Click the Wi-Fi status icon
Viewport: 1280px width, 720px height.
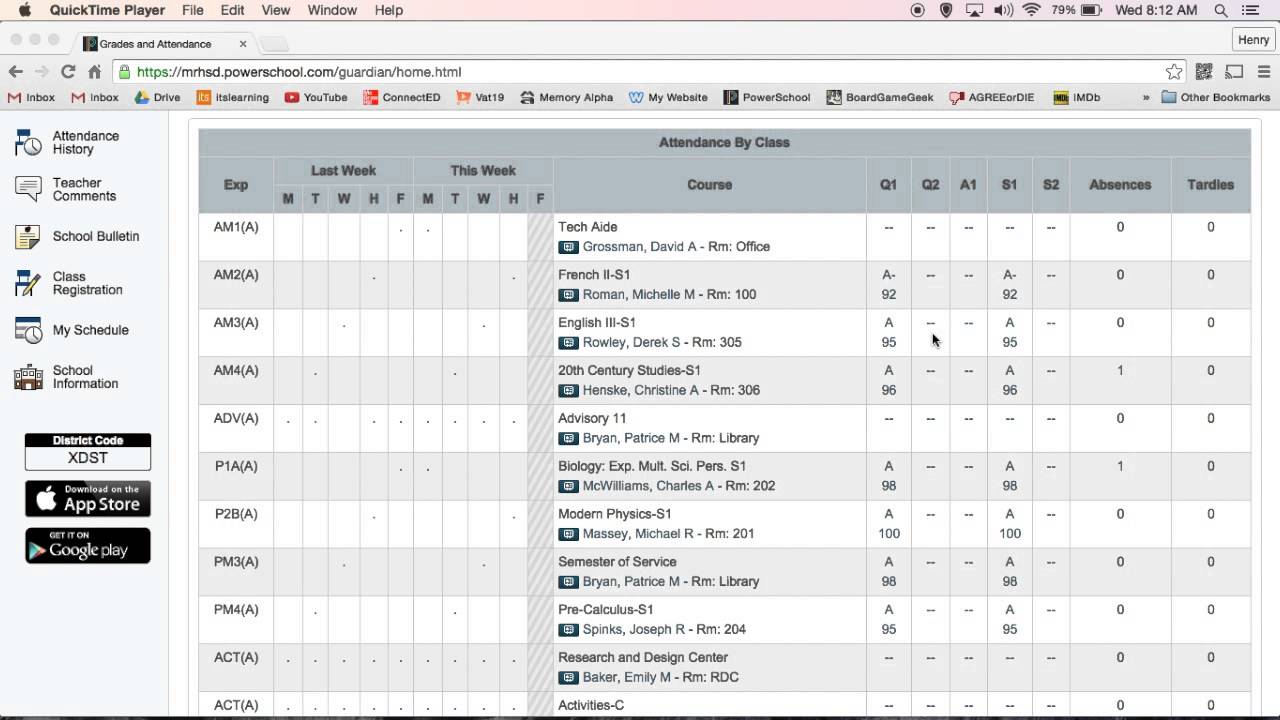(x=1031, y=10)
